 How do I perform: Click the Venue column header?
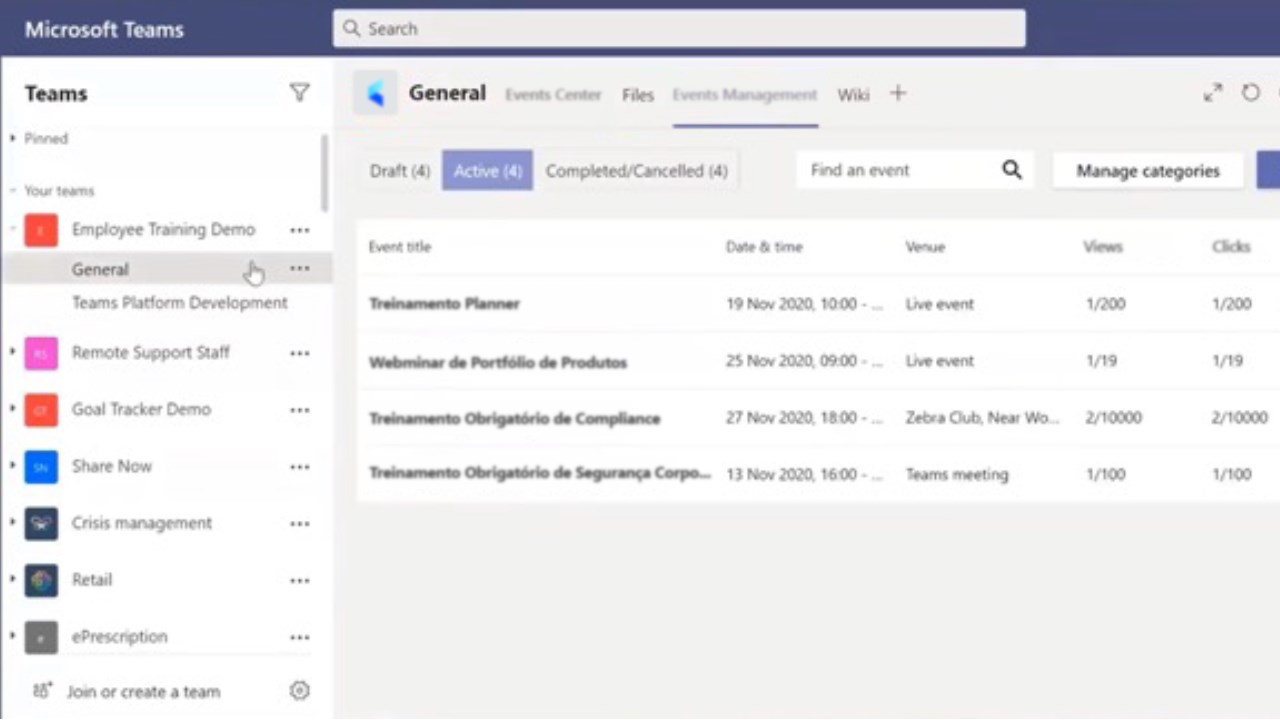925,247
